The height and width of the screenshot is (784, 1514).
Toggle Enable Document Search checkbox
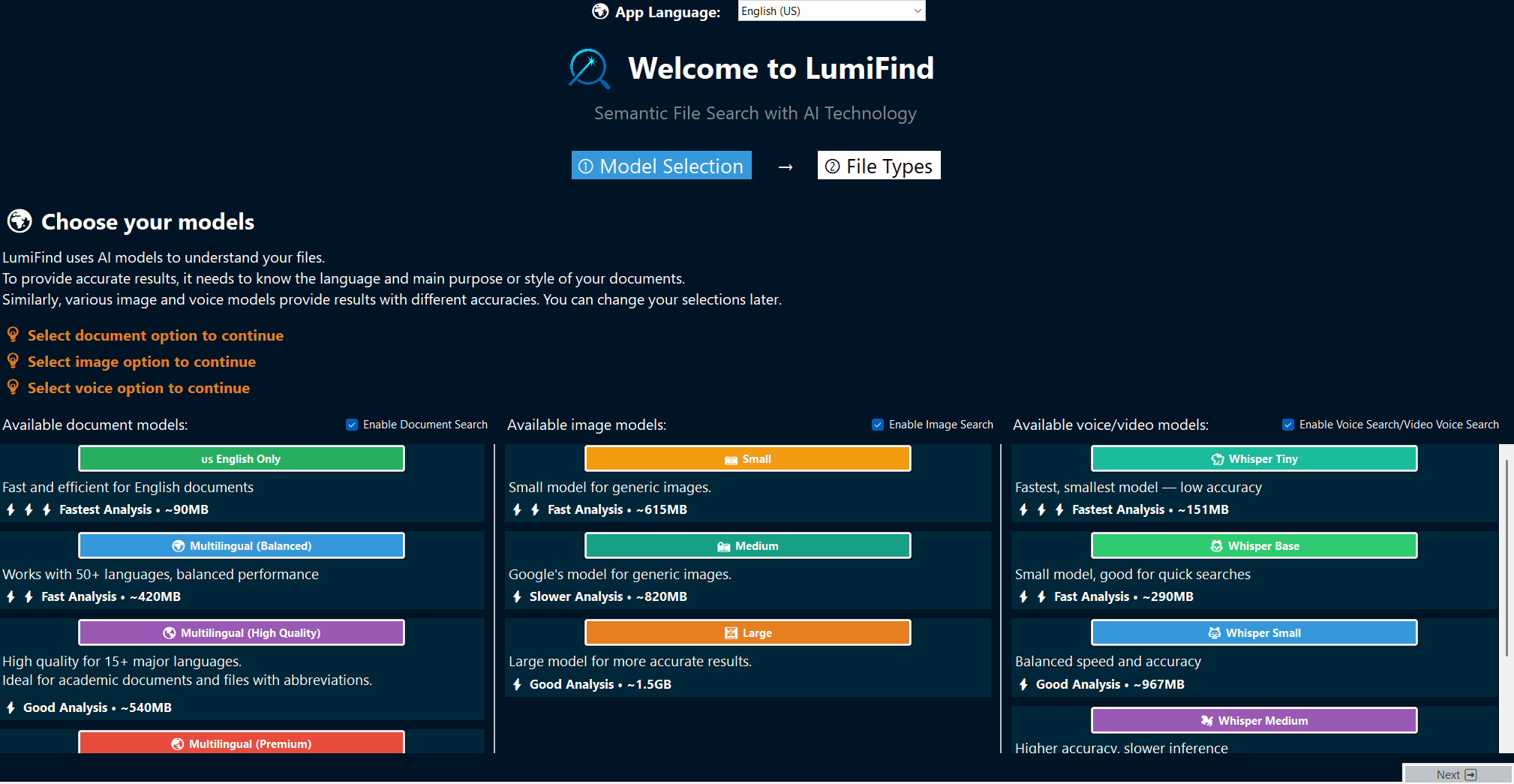click(352, 425)
